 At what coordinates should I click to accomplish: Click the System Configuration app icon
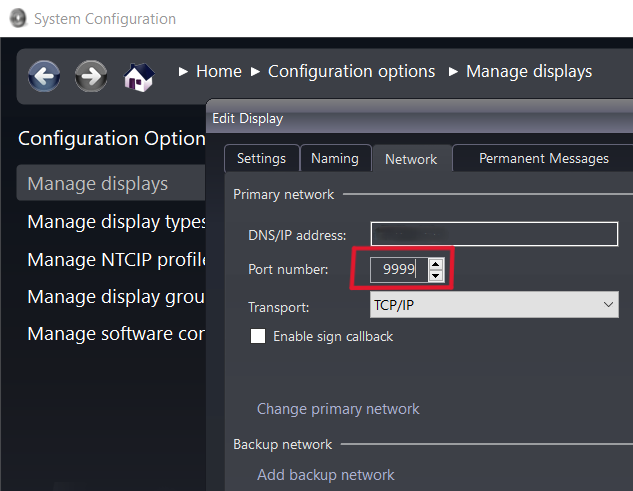tap(17, 19)
